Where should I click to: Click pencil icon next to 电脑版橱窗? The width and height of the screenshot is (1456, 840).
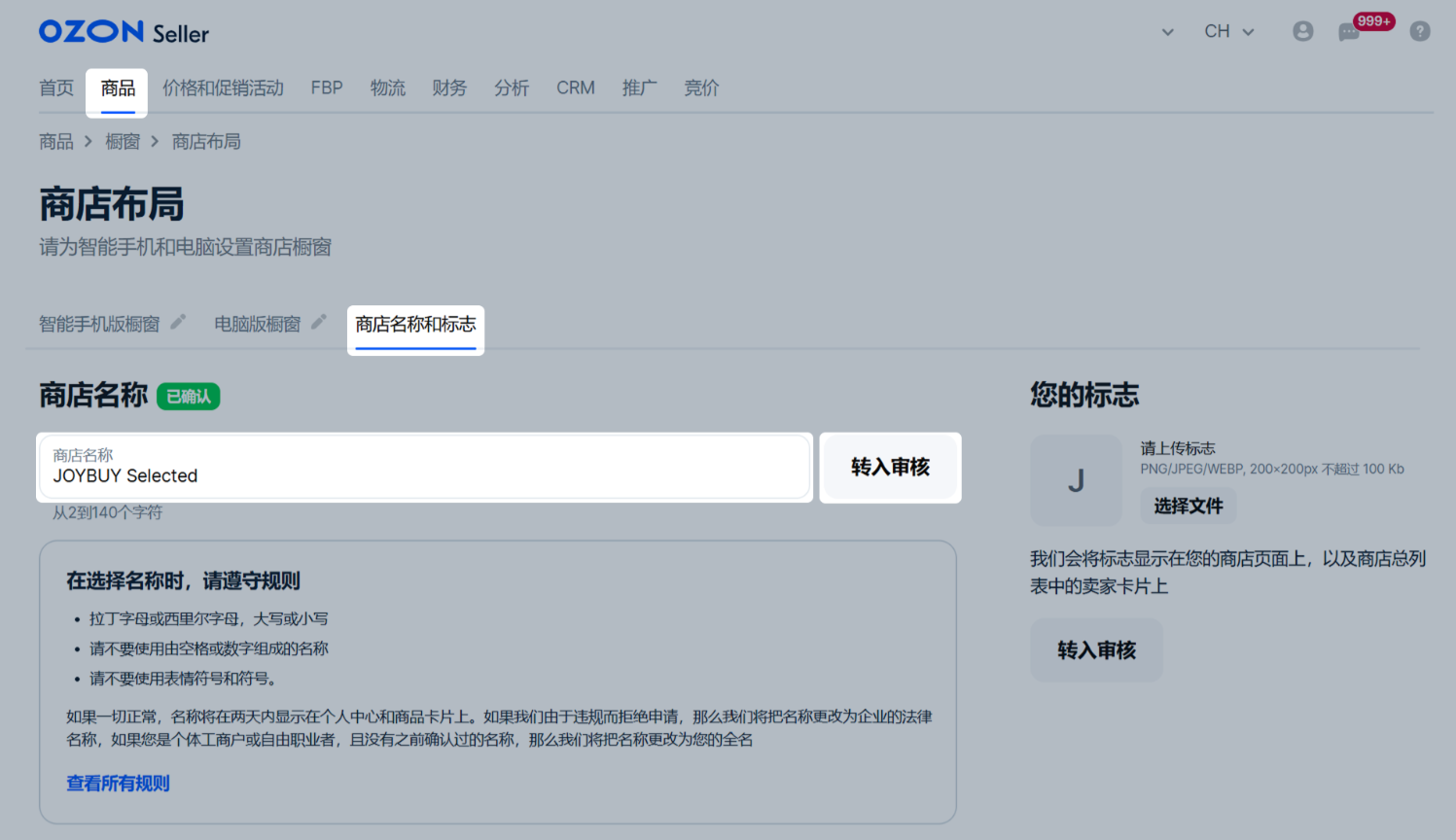pyautogui.click(x=319, y=322)
